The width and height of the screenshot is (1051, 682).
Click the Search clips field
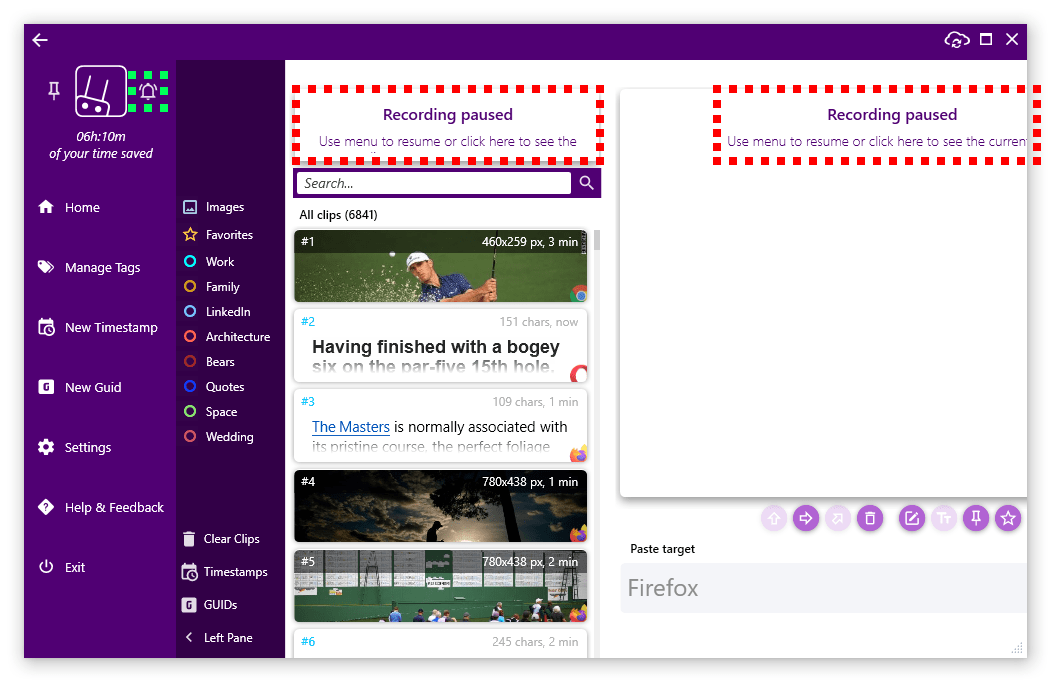pyautogui.click(x=433, y=183)
